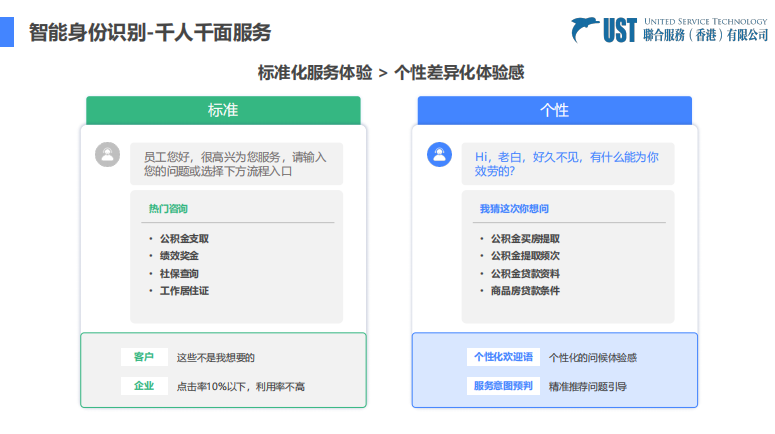Click the blue customer service avatar icon
This screenshot has width=775, height=434.
tap(439, 154)
